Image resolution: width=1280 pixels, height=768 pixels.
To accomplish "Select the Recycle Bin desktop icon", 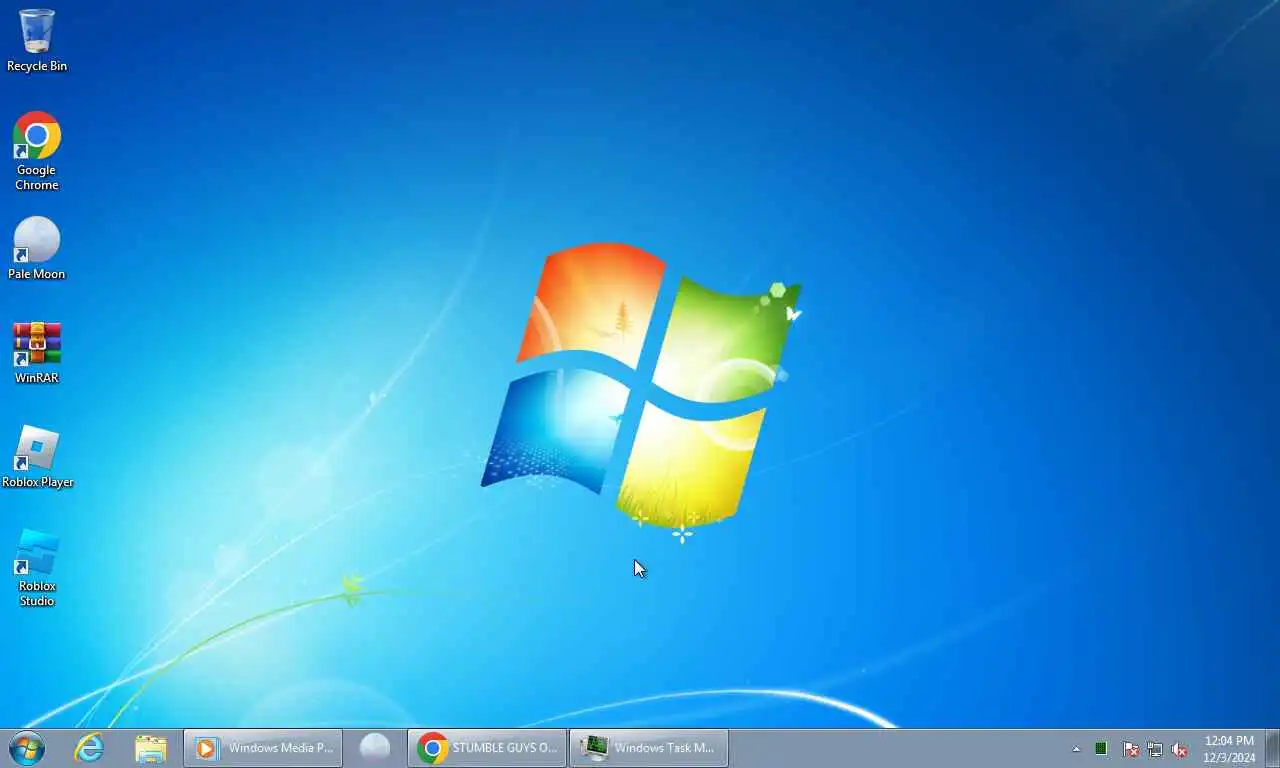I will coord(37,41).
